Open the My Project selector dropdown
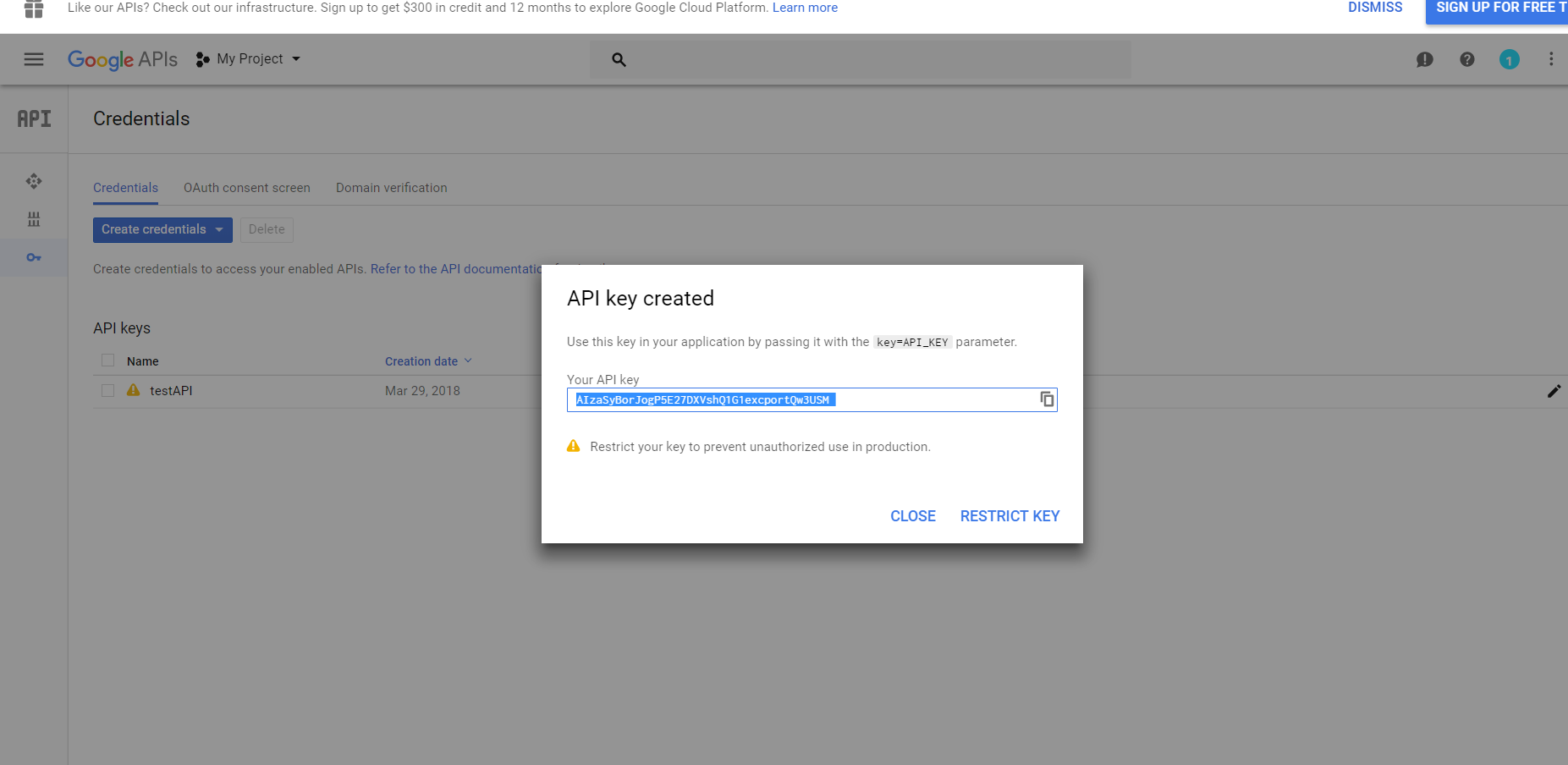 point(249,59)
